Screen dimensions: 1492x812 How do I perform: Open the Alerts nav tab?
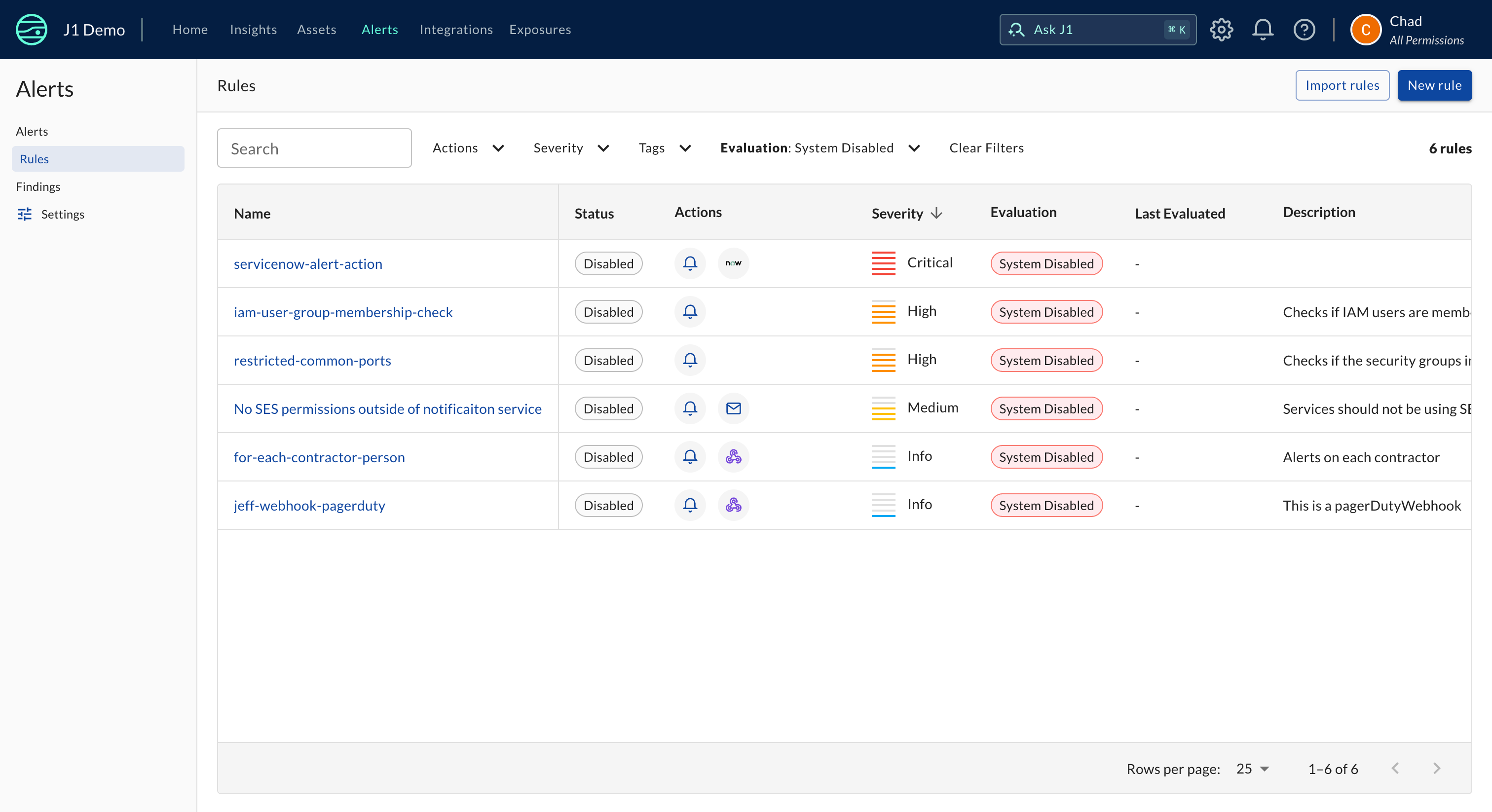tap(380, 30)
